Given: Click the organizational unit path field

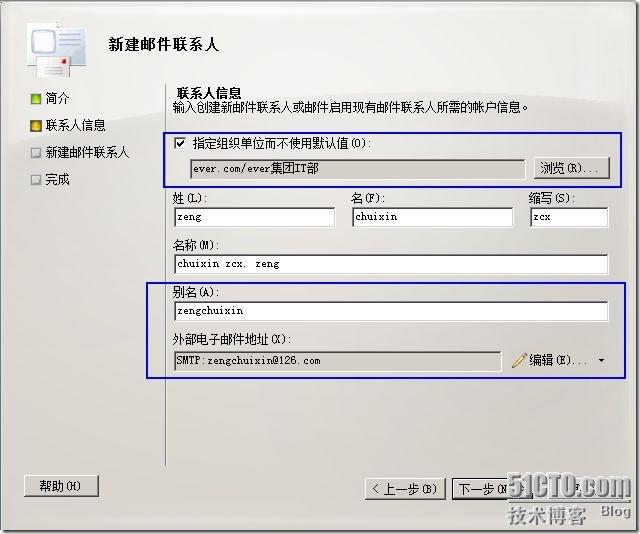Looking at the screenshot, I should tap(356, 168).
